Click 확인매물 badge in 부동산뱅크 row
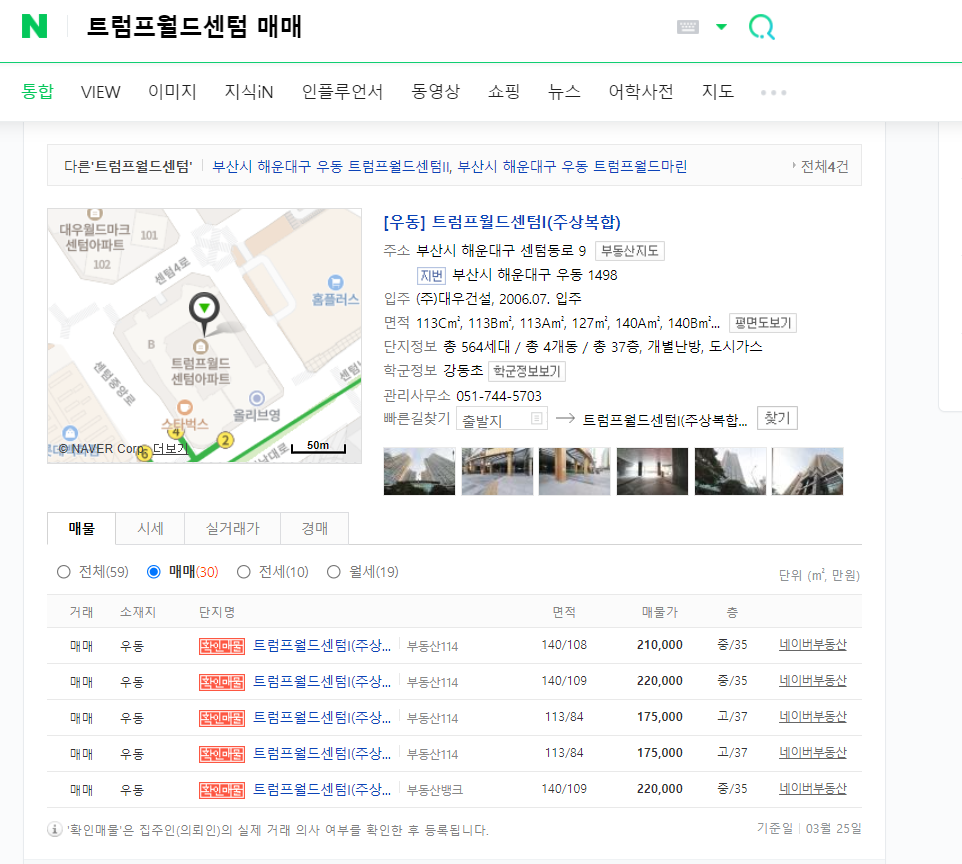Viewport: 962px width, 864px height. coord(221,790)
